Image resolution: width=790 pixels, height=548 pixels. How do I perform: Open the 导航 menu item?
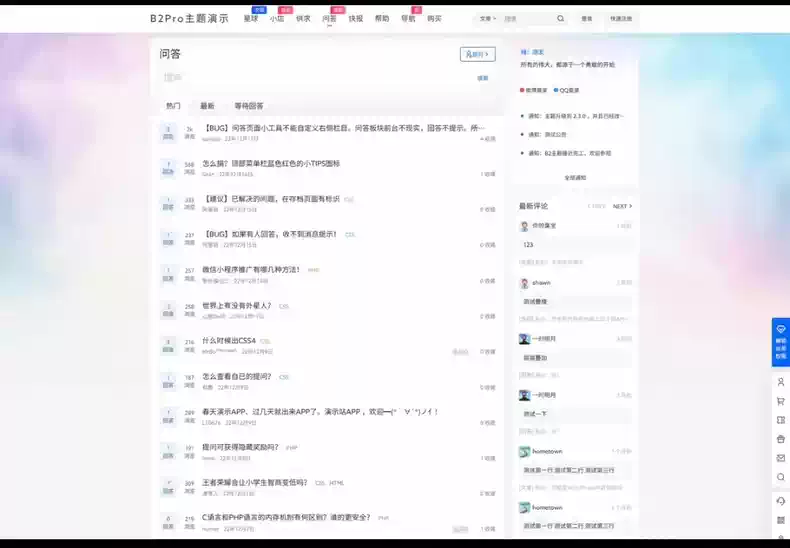click(408, 19)
